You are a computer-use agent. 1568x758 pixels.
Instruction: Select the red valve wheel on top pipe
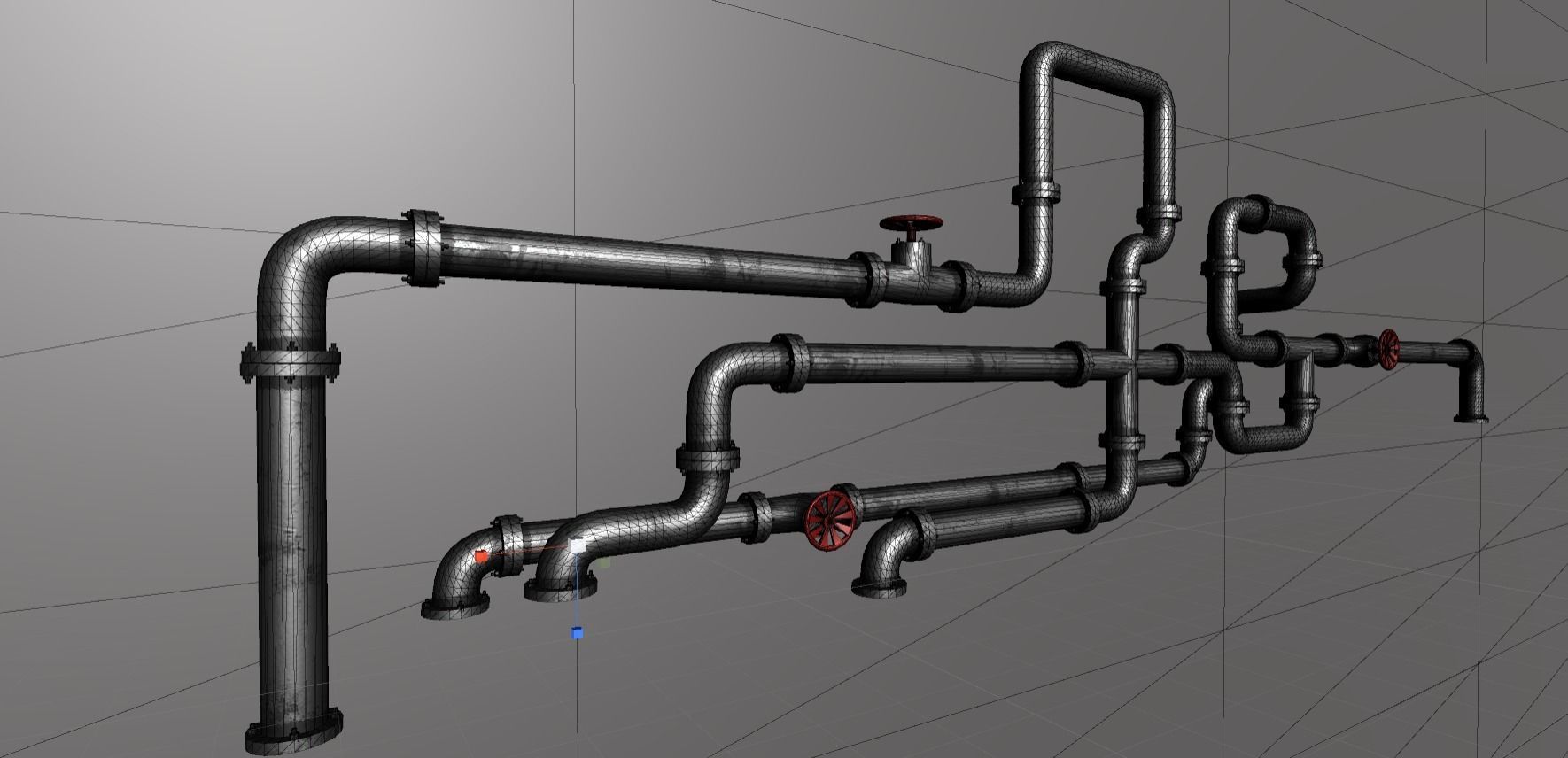[912, 225]
